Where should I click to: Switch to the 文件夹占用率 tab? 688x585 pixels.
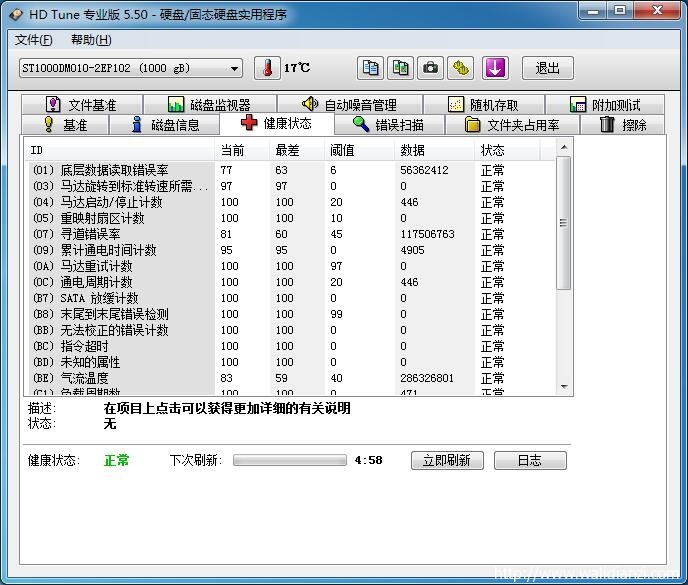click(512, 125)
